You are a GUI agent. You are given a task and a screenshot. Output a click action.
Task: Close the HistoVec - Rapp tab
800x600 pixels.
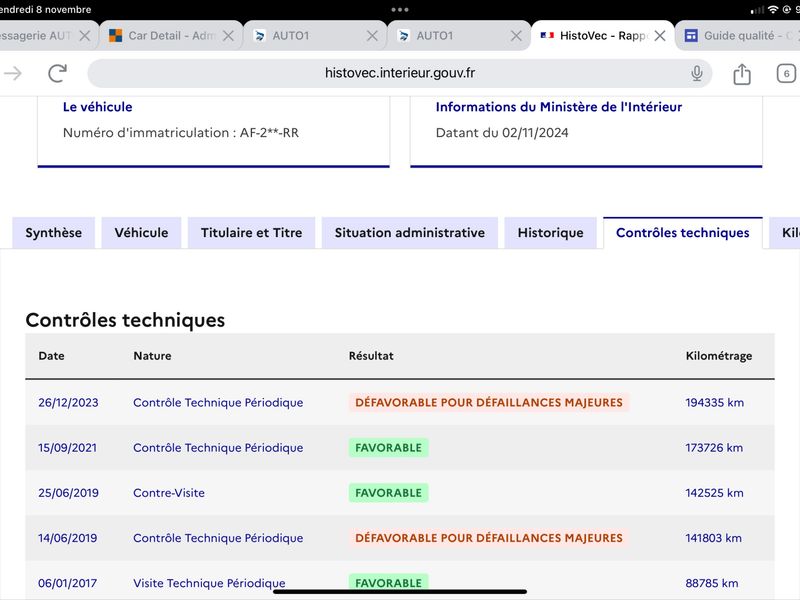(660, 36)
